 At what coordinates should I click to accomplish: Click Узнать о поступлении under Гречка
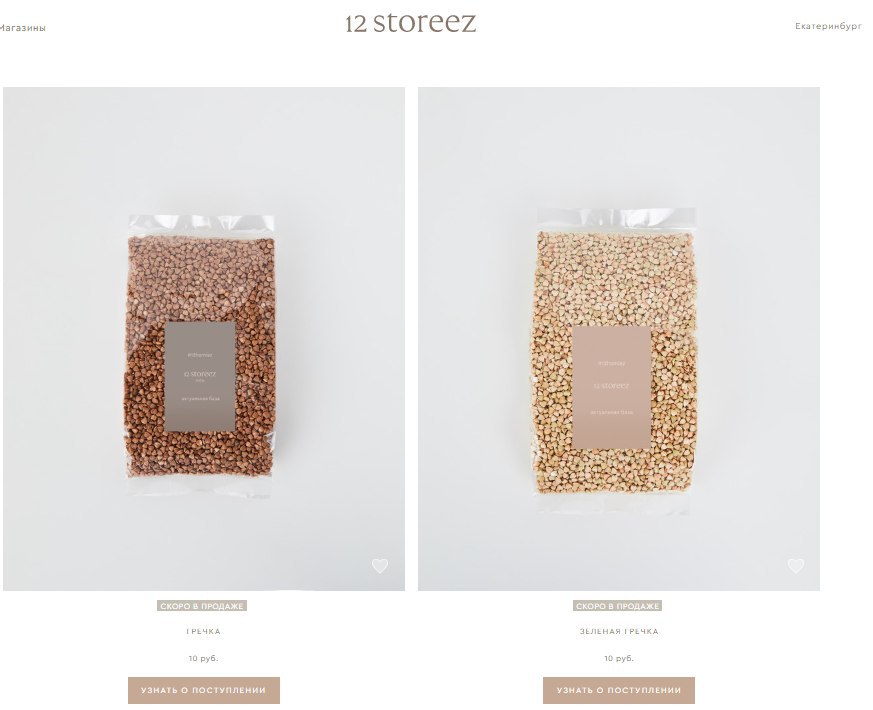tap(204, 691)
